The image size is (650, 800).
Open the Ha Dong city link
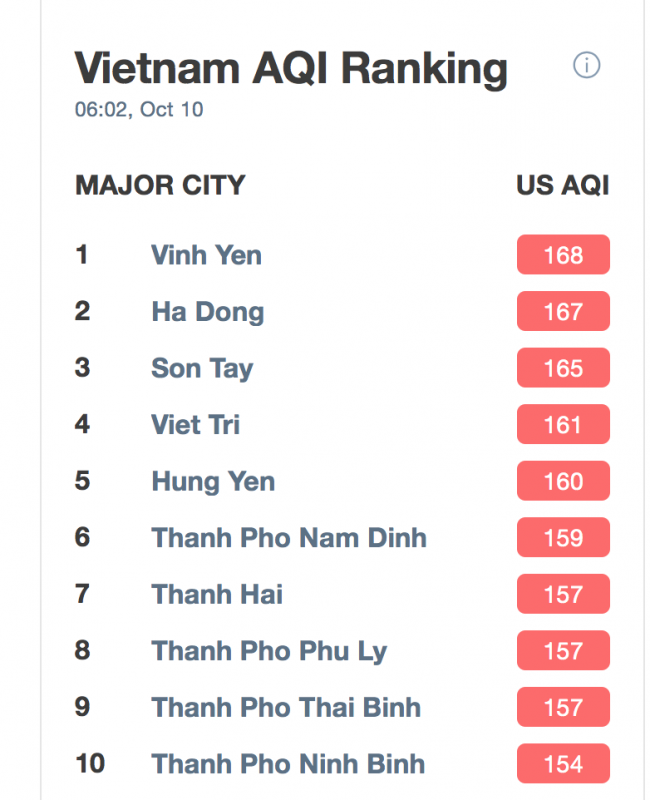point(208,312)
